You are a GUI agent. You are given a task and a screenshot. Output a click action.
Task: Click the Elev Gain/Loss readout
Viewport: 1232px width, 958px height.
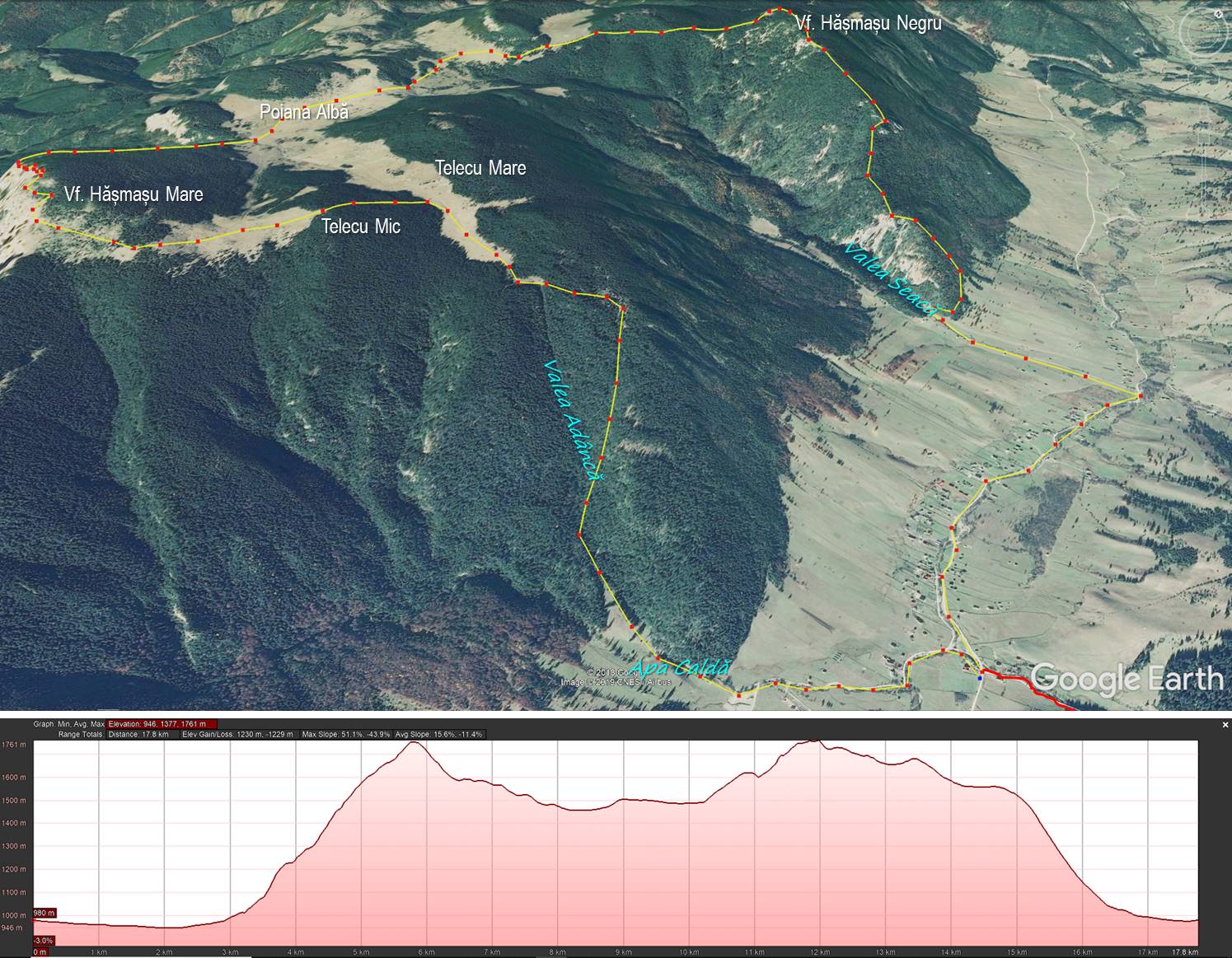click(238, 734)
